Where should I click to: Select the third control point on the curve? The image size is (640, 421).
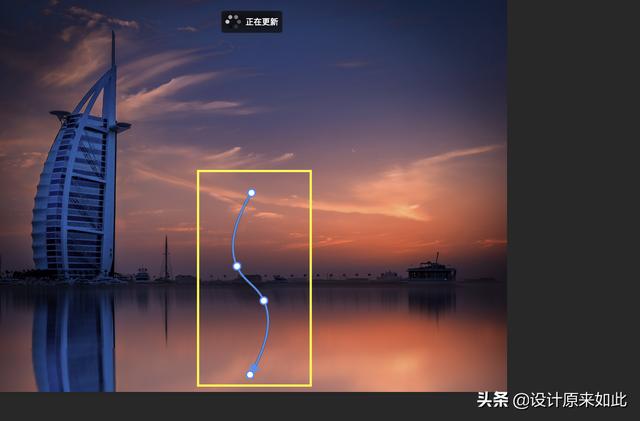click(264, 301)
